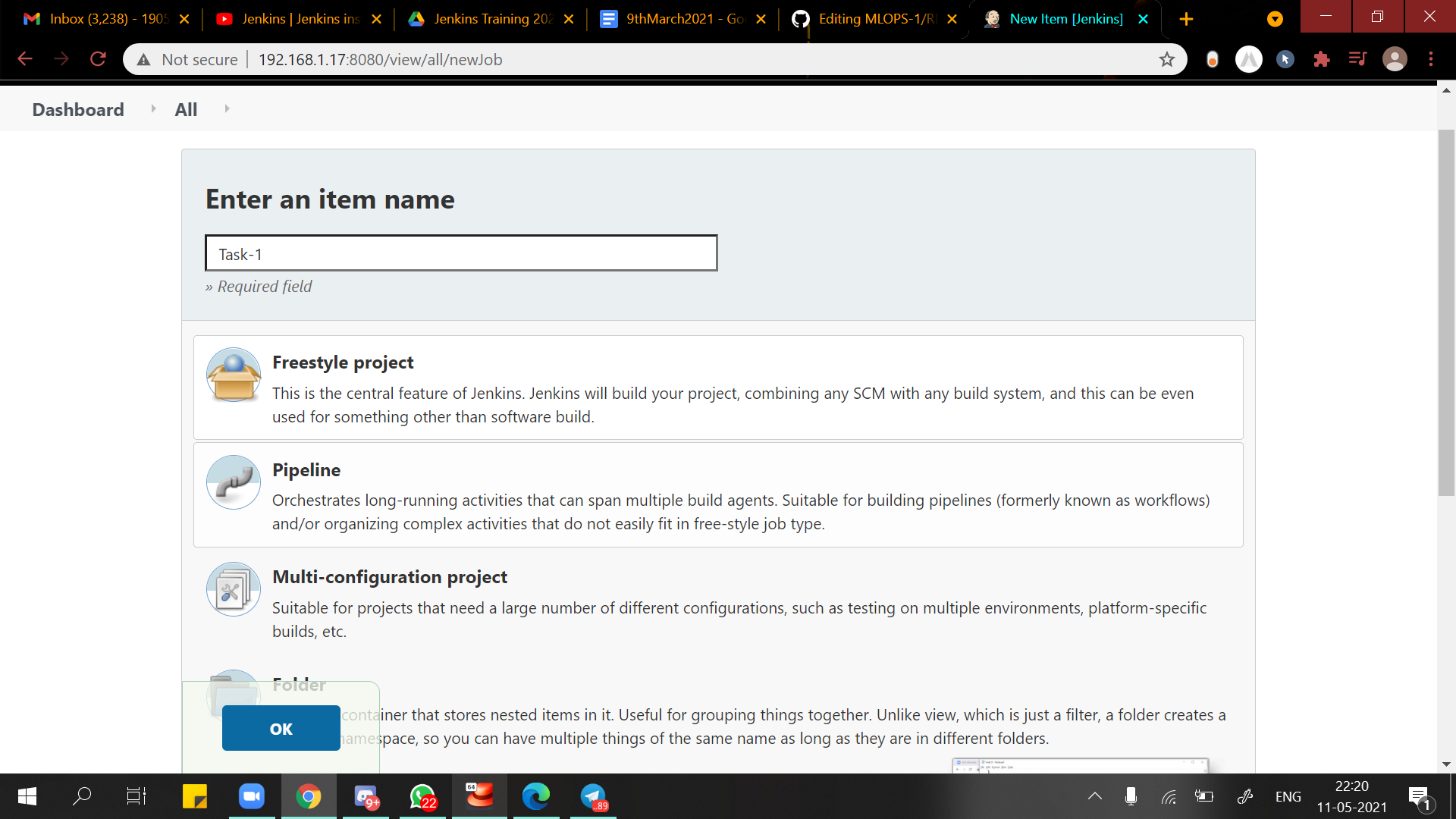Open the All view breadcrumb link
Viewport: 1456px width, 819px height.
click(x=186, y=109)
